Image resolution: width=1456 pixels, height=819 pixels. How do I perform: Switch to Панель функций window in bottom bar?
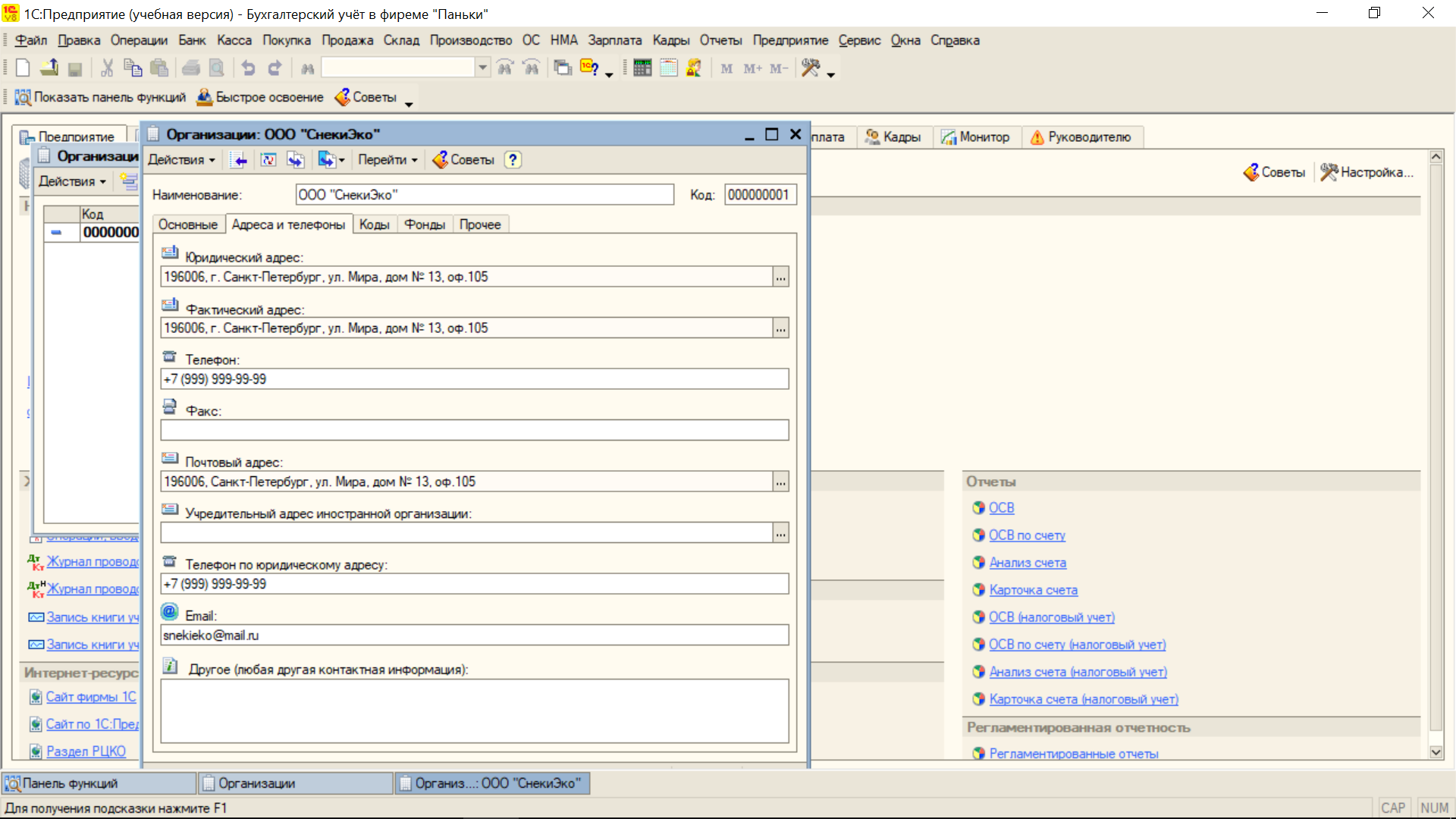[x=99, y=783]
